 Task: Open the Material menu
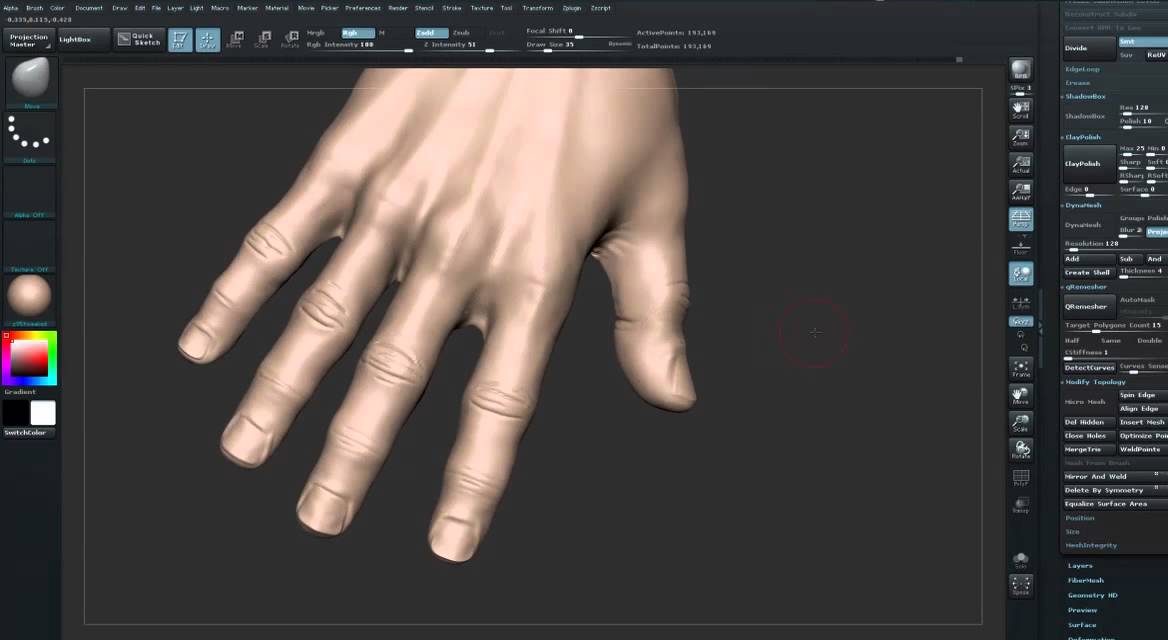tap(276, 8)
